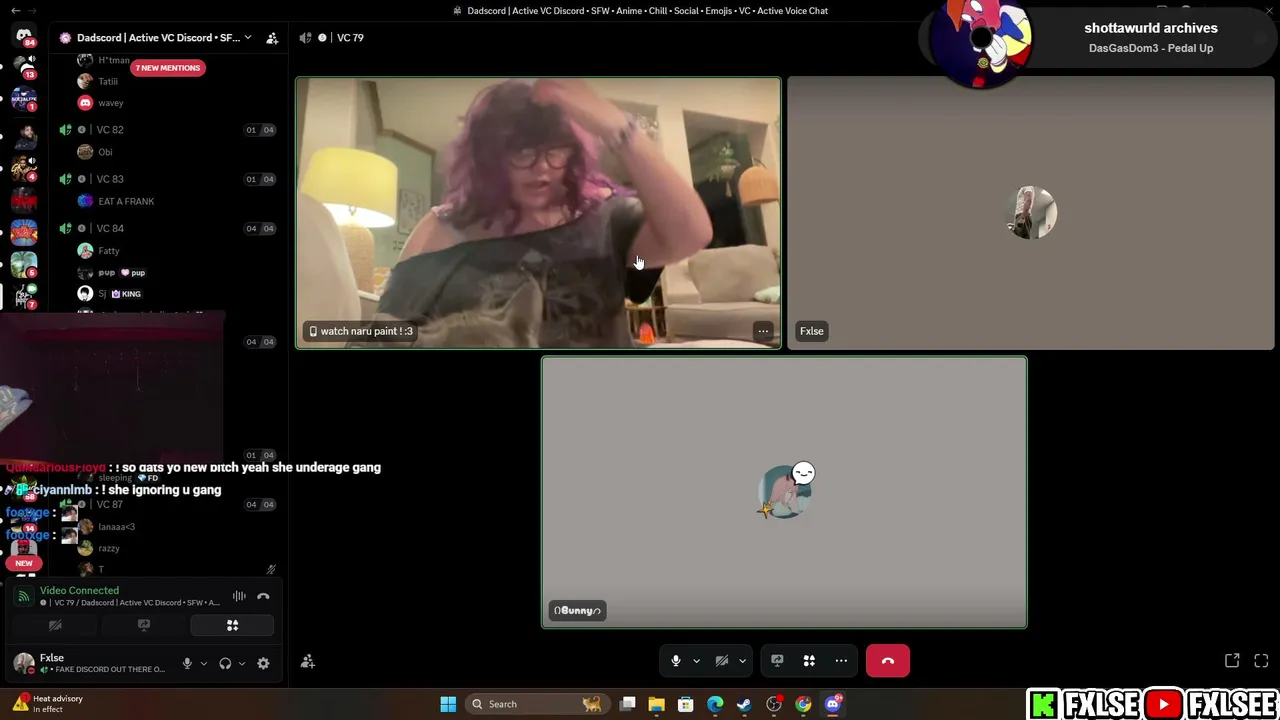Open Windows Start menu

(x=449, y=704)
